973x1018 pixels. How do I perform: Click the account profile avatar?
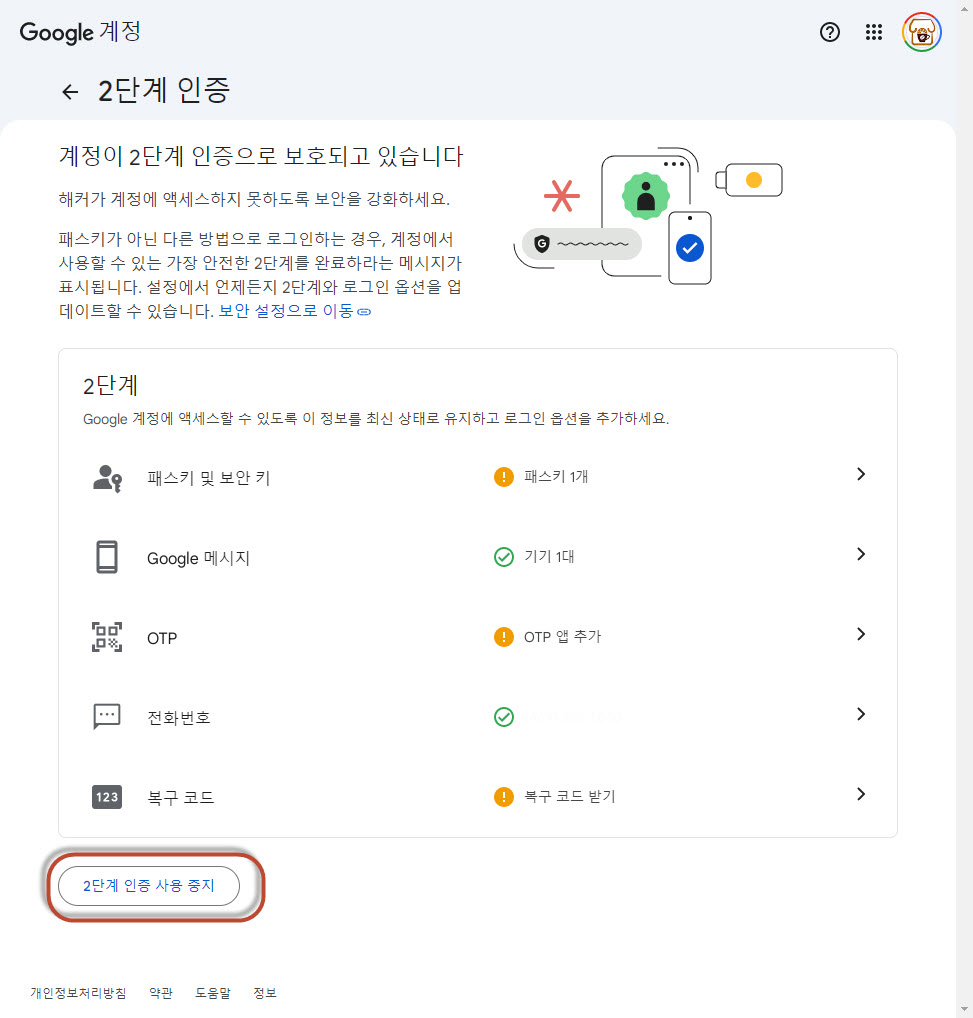921,32
